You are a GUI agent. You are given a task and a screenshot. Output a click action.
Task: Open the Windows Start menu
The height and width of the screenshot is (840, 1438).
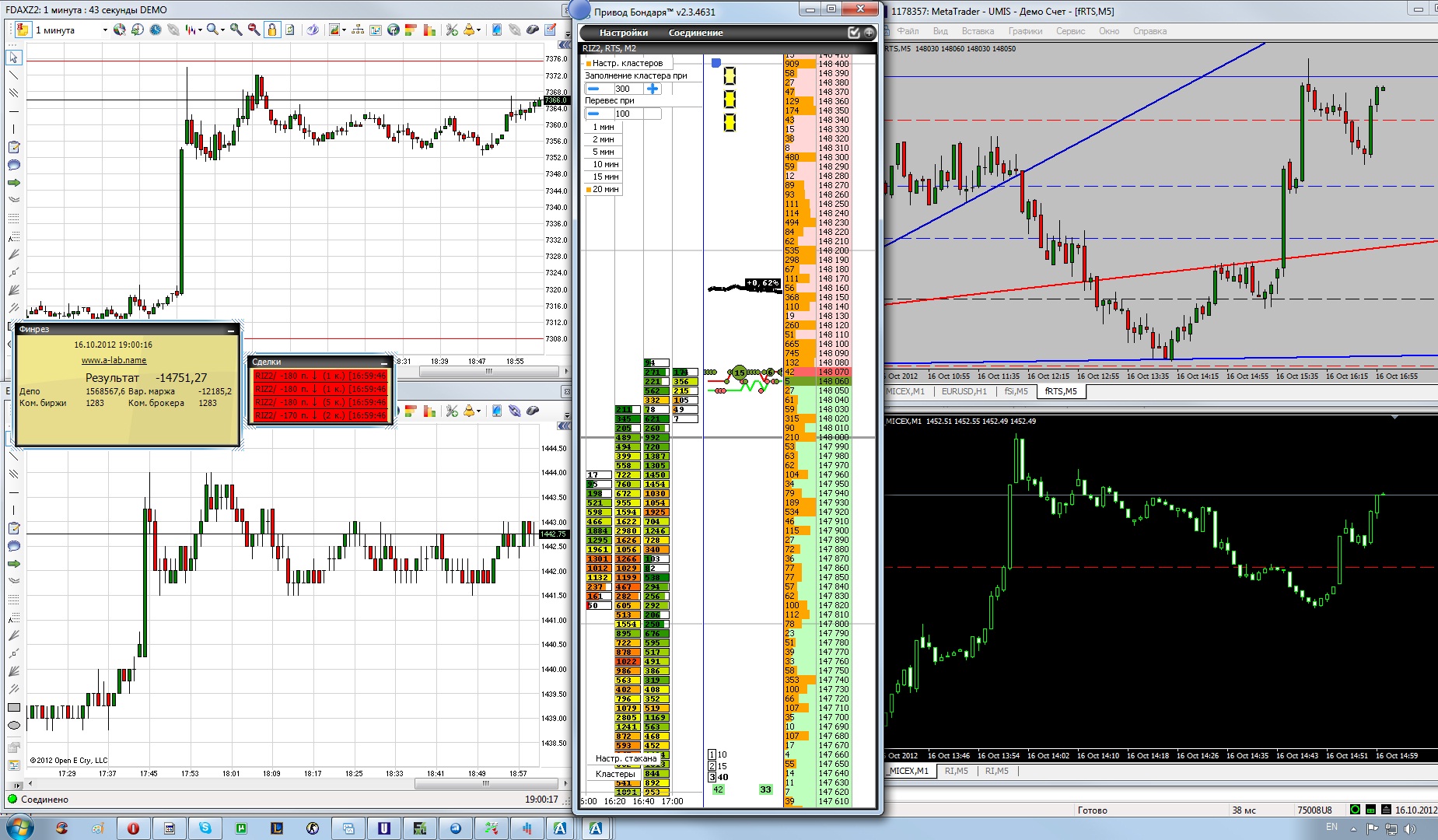click(x=19, y=828)
